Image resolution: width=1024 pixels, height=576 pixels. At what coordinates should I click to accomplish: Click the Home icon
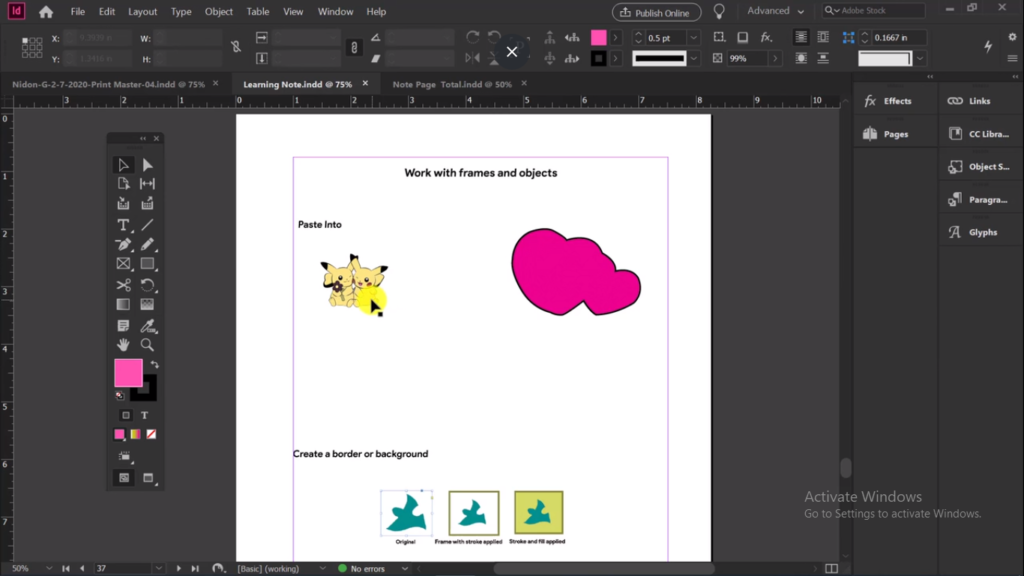(x=46, y=12)
